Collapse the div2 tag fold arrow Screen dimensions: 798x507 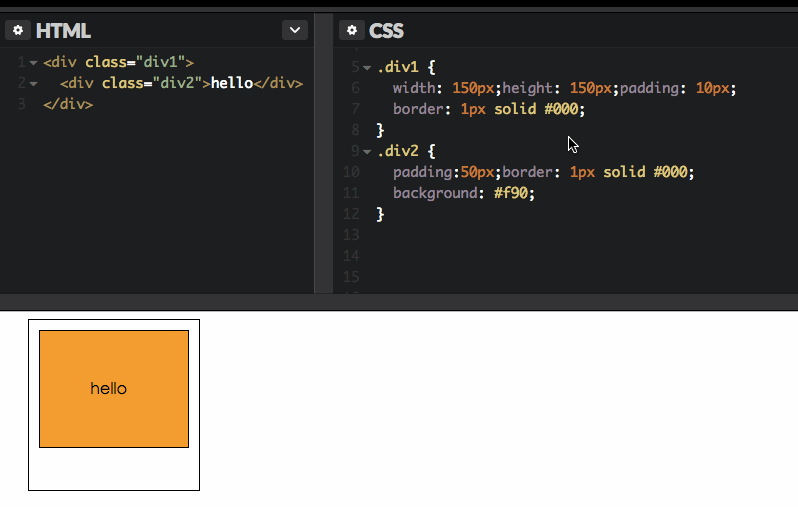33,84
